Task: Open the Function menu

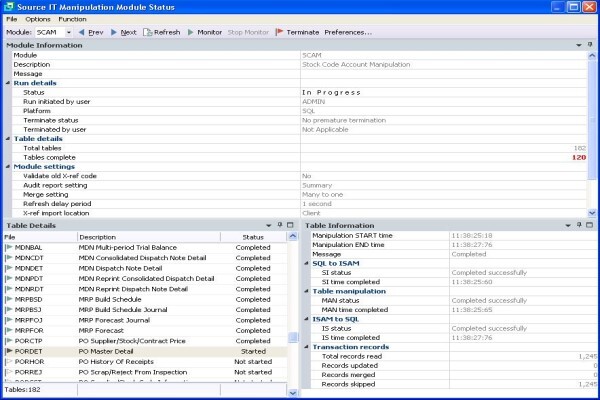Action: coord(72,19)
